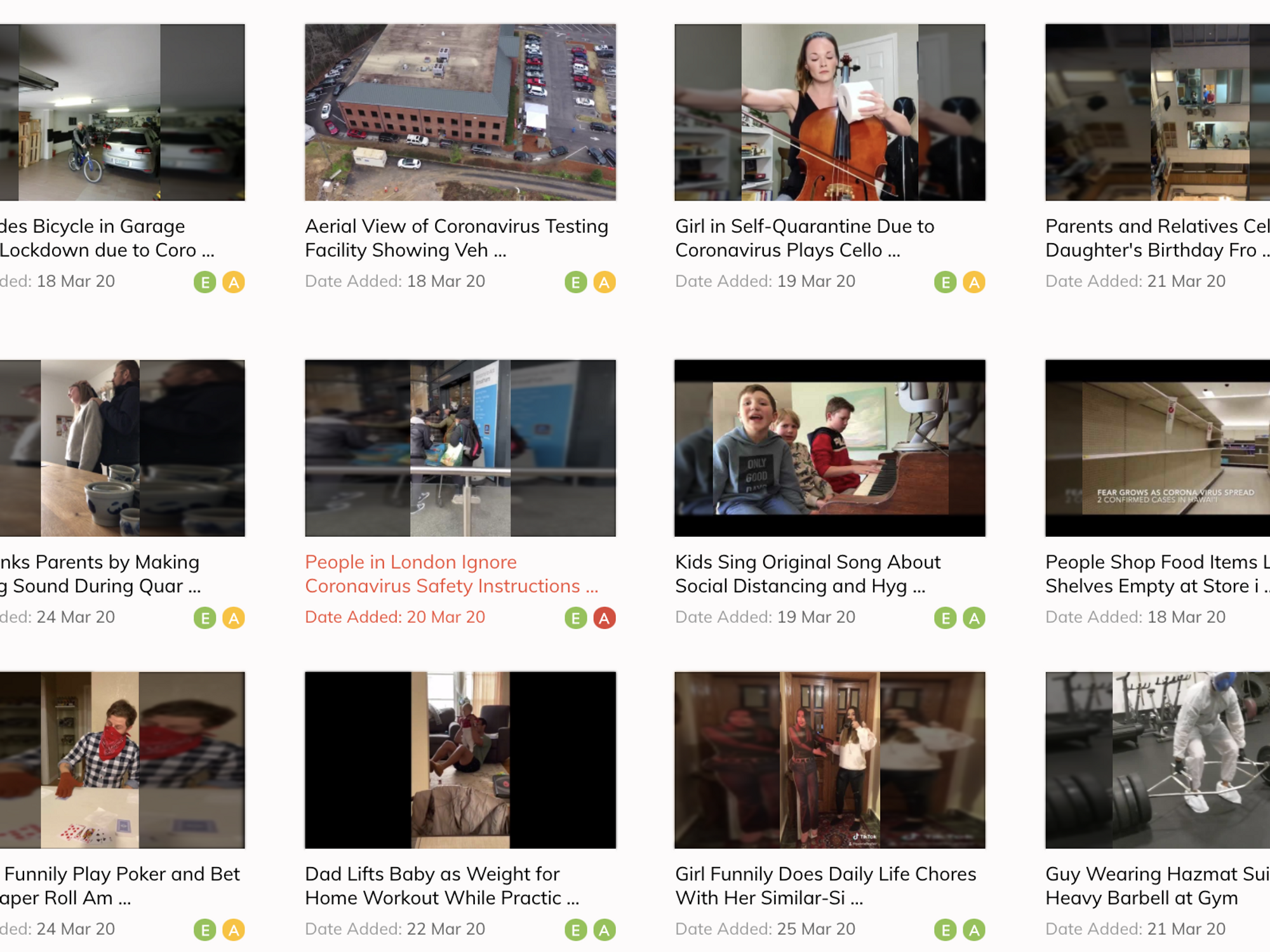The image size is (1270, 952).
Task: Open 'Kids Sing Original Song About Social Distancing' title
Action: pos(808,574)
